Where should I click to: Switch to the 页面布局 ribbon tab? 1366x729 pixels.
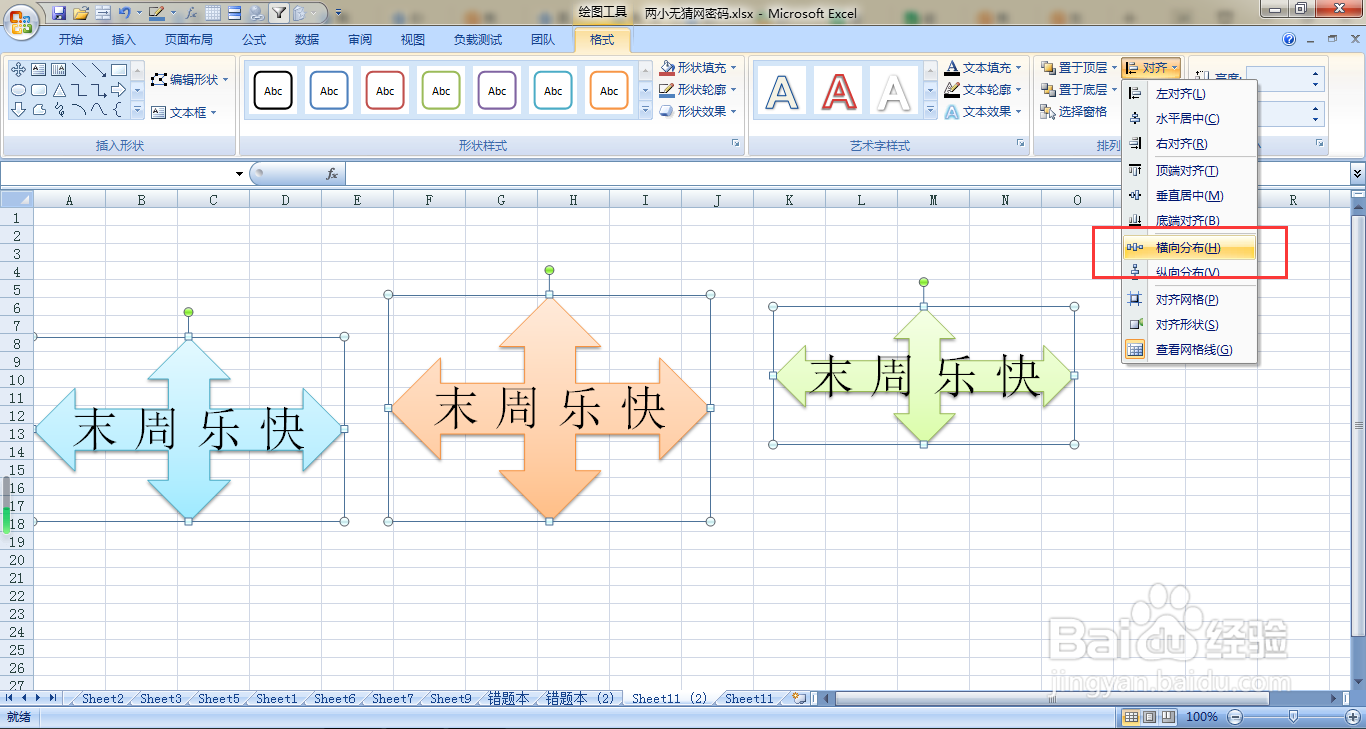189,40
